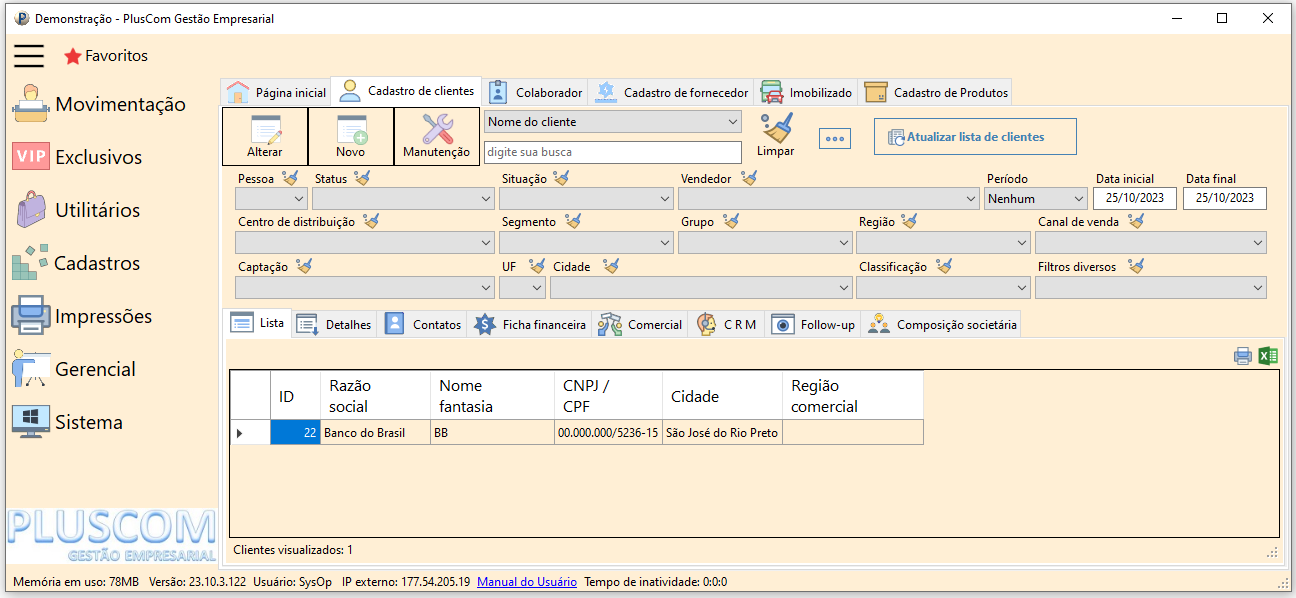The height and width of the screenshot is (598, 1296).
Task: Select the Banco do Brasil row
Action: point(364,433)
